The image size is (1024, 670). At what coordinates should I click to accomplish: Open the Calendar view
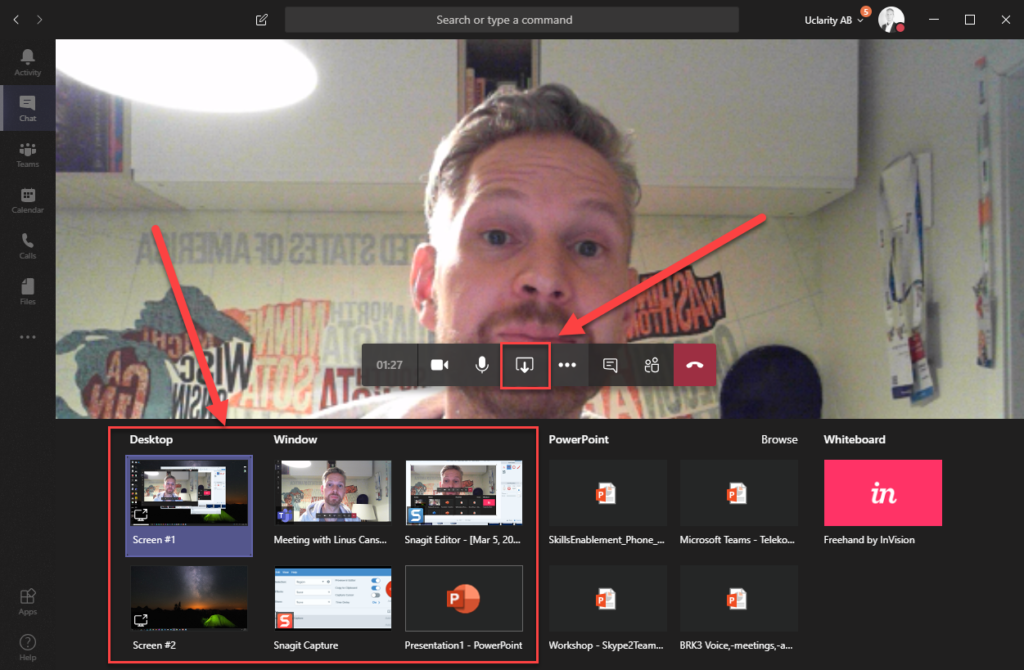pos(27,200)
